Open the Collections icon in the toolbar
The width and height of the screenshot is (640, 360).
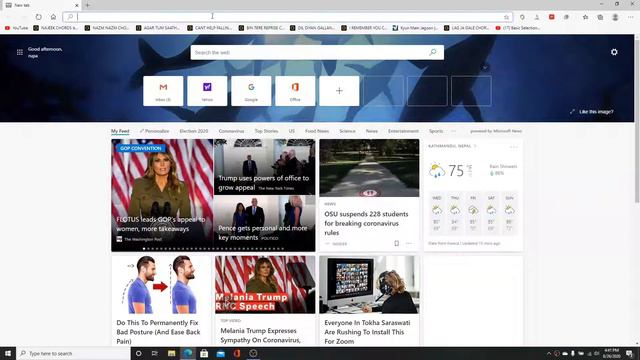pos(600,17)
